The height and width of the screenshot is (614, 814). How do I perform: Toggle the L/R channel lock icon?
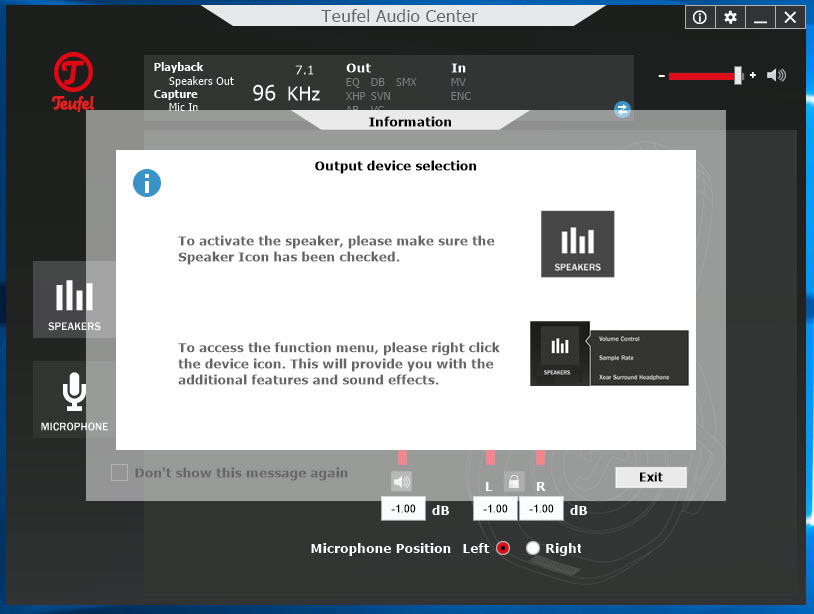(513, 482)
